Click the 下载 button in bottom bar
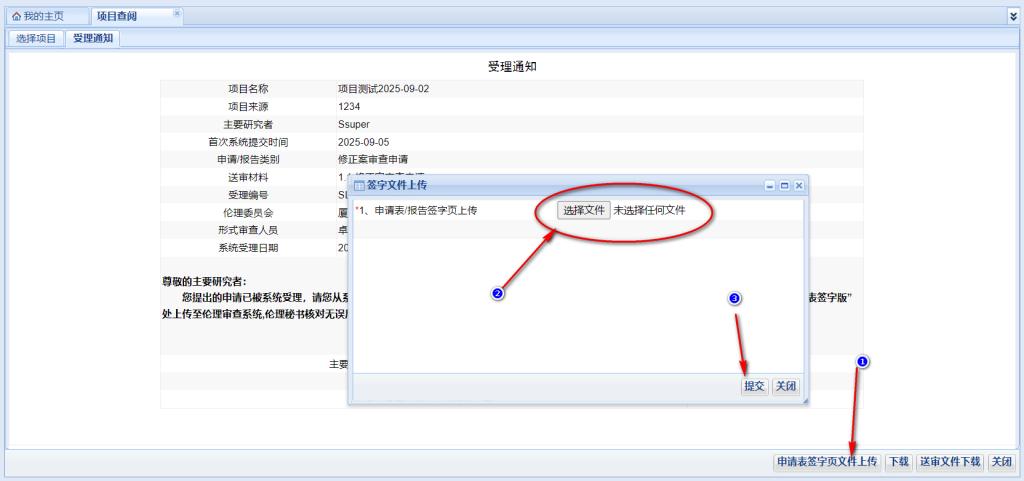Image resolution: width=1024 pixels, height=481 pixels. pos(899,462)
